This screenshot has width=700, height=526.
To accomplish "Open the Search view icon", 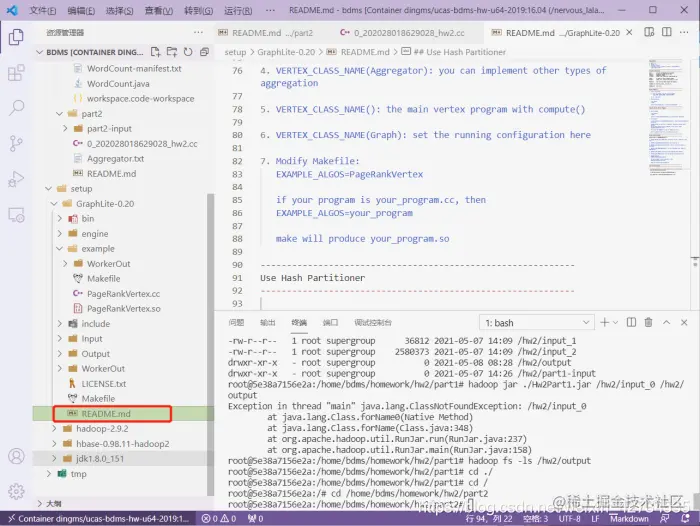I will point(16,108).
